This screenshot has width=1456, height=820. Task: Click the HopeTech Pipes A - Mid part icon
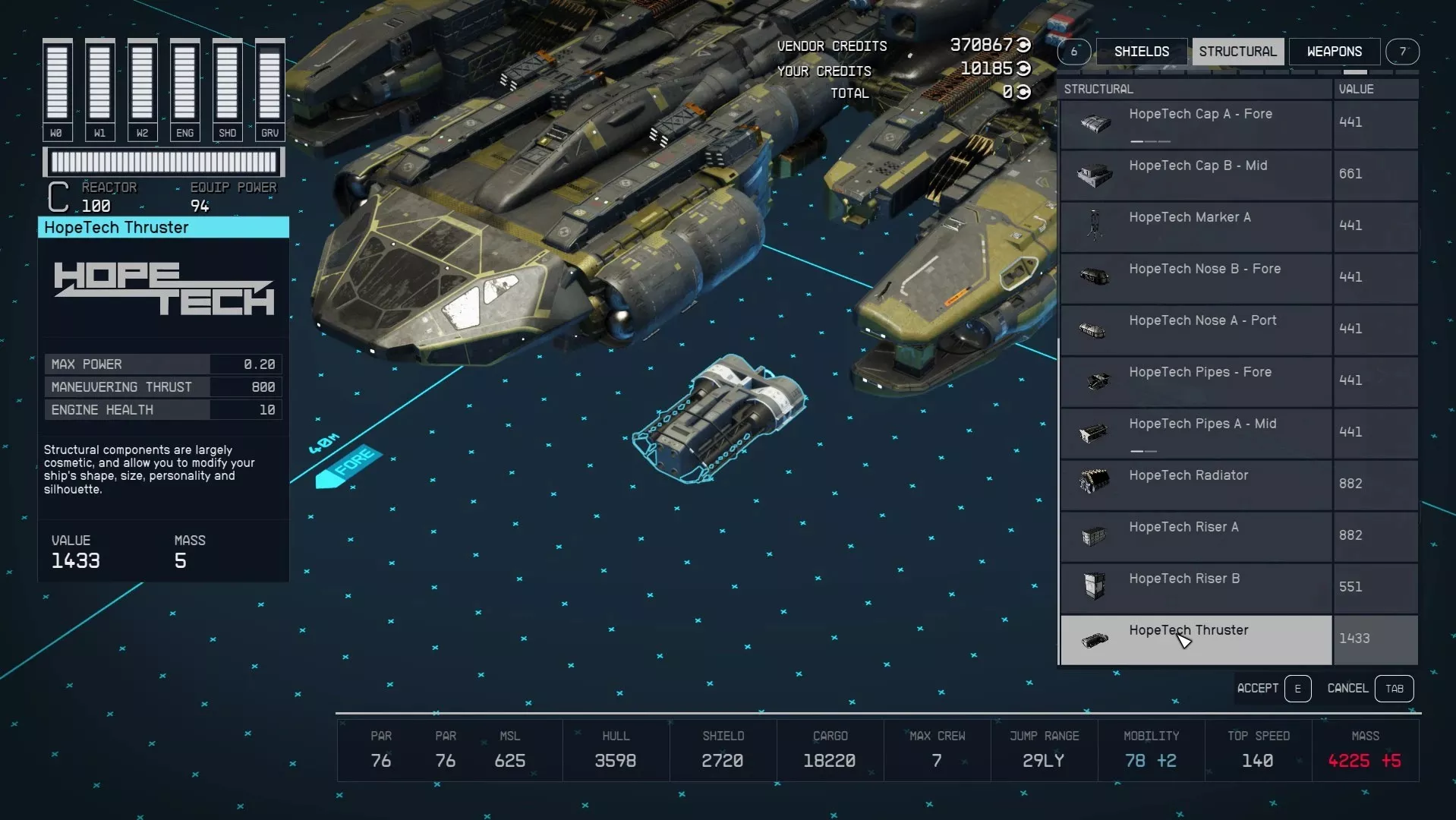(1094, 433)
